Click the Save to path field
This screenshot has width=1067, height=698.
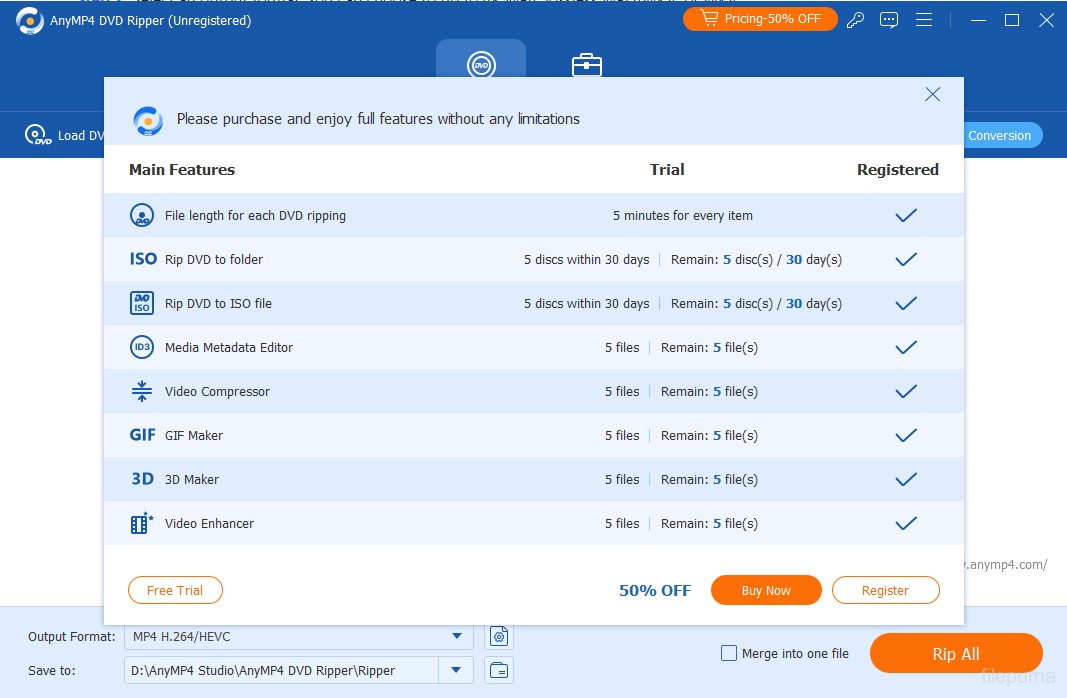[281, 670]
